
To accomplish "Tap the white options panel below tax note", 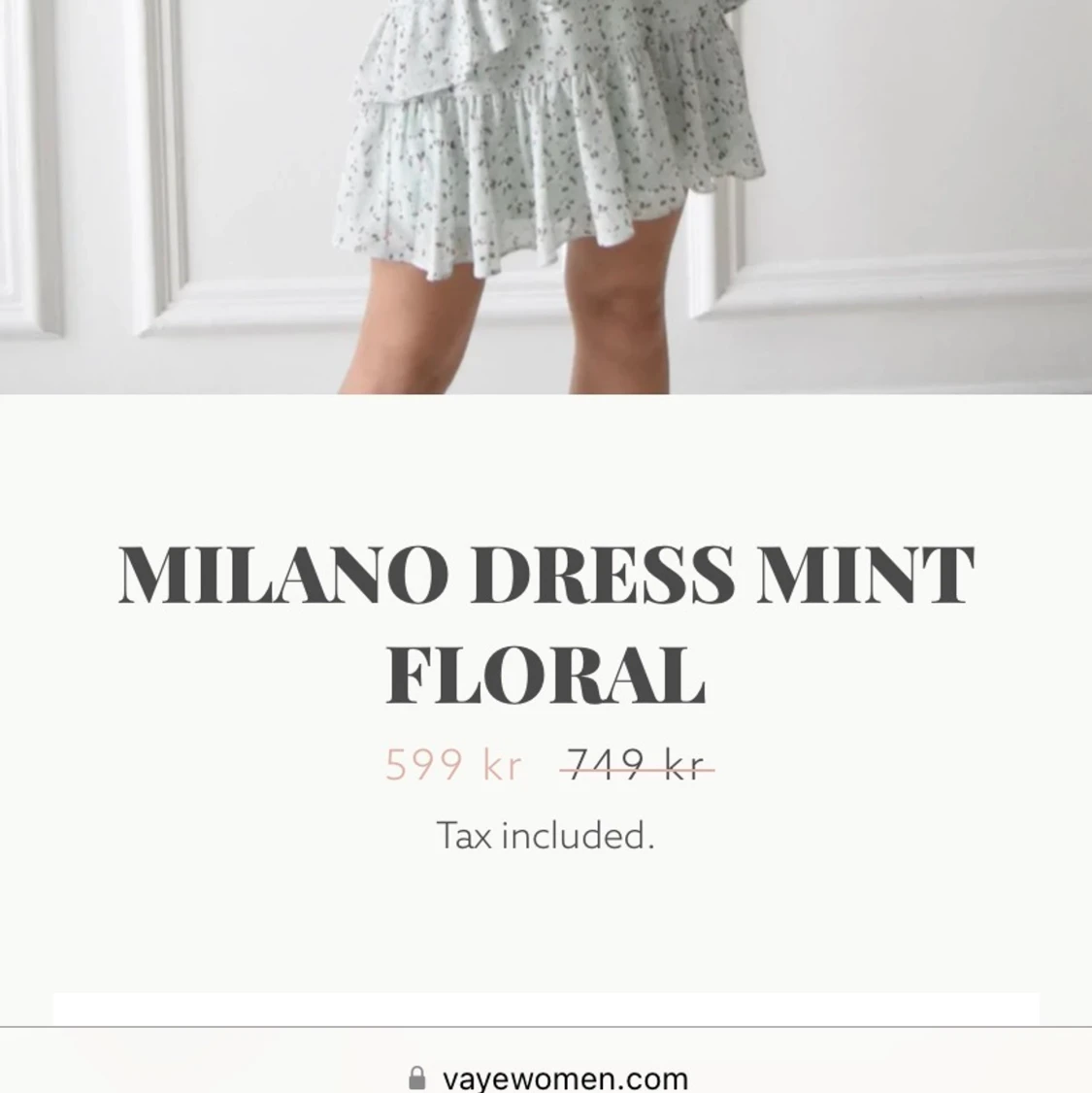I will 546,1009.
